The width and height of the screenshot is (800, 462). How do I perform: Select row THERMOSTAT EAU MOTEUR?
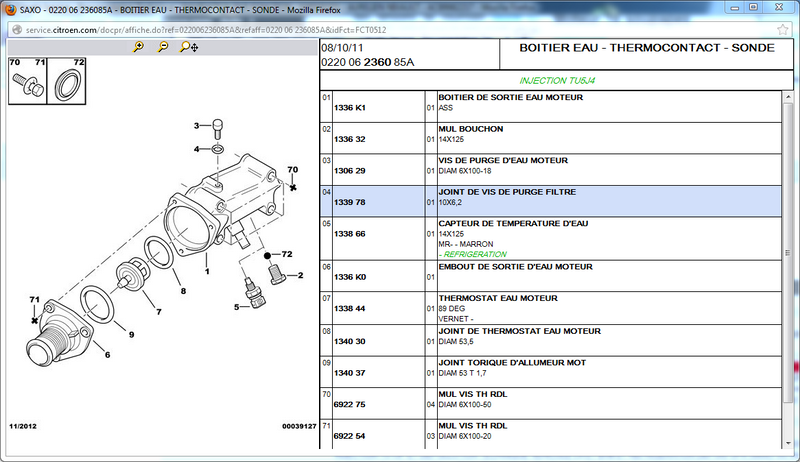coord(551,308)
